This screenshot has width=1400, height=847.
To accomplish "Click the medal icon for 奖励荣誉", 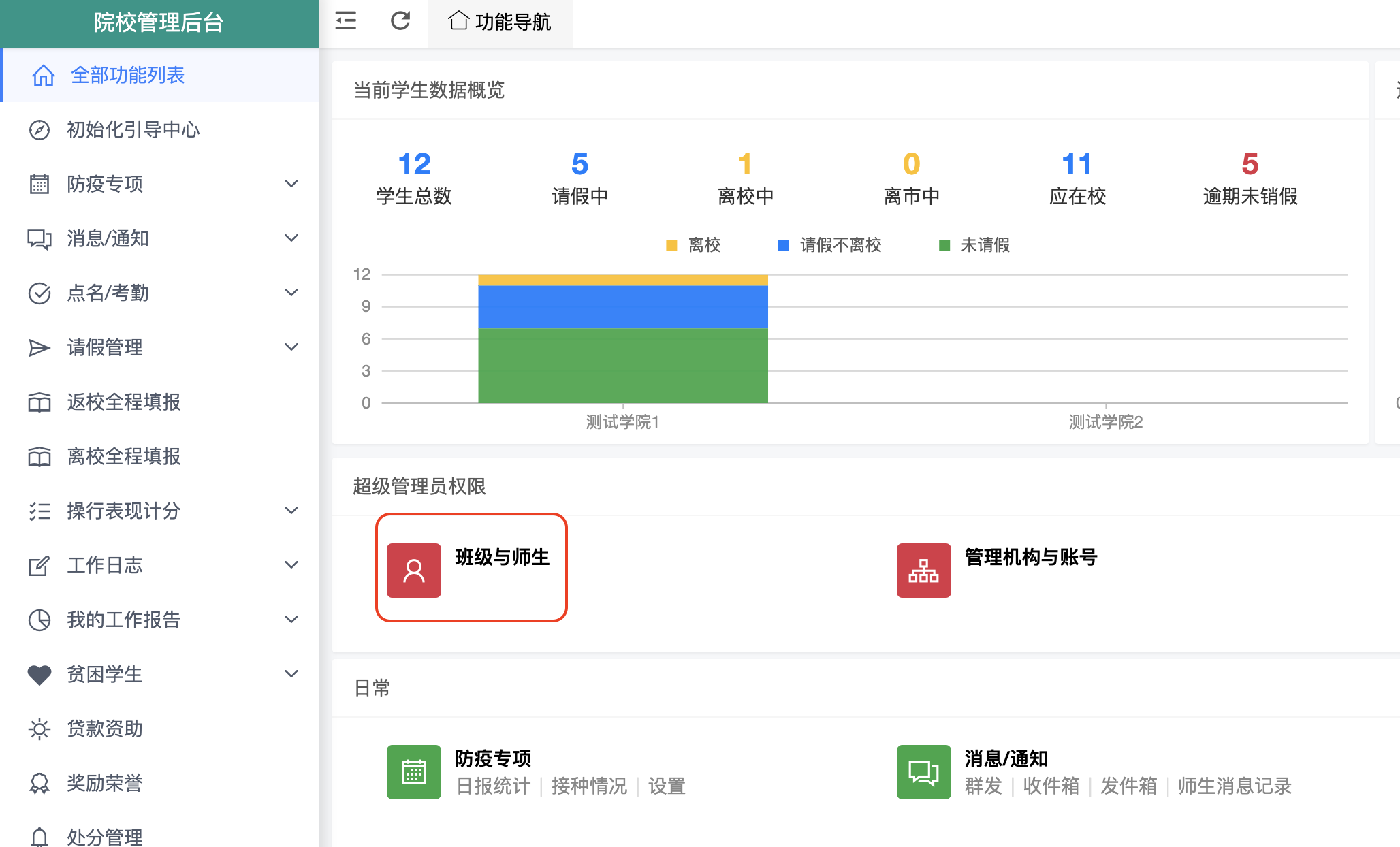I will [39, 784].
